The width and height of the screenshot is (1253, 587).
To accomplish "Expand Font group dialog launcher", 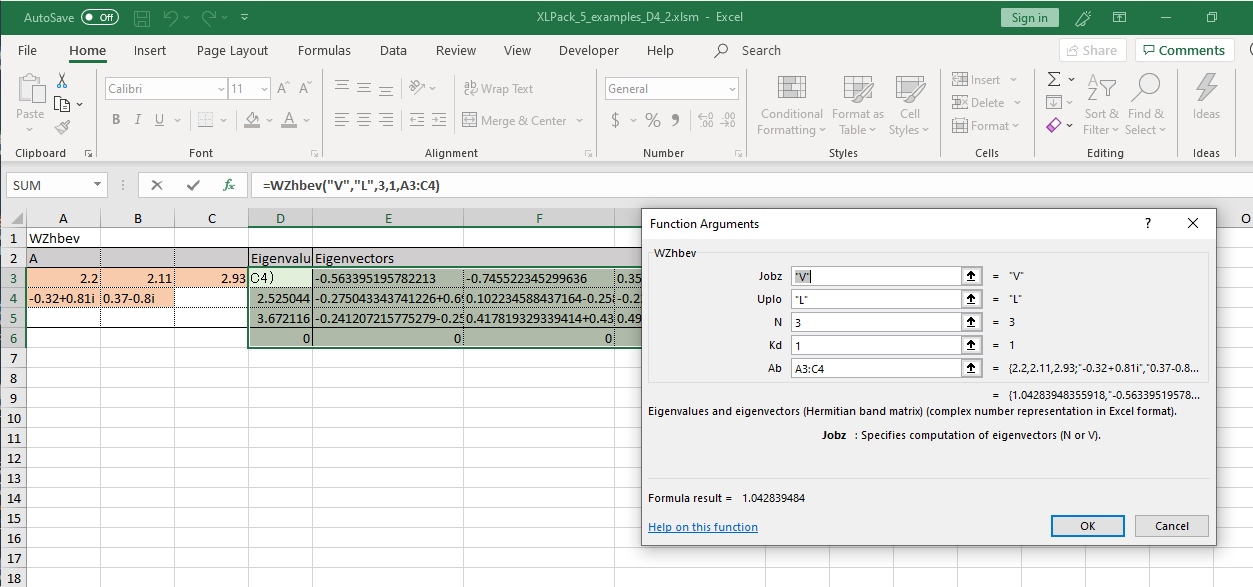I will (x=313, y=154).
